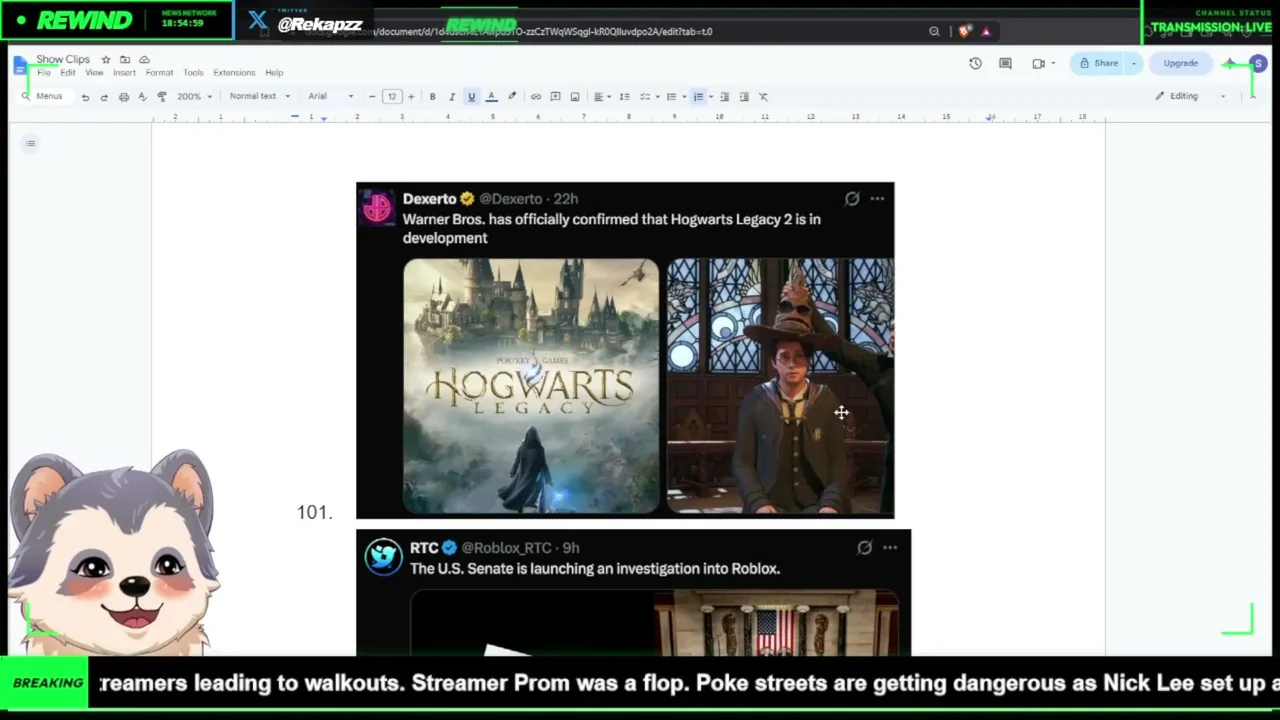Decrease the font size
The image size is (1280, 720).
372,97
